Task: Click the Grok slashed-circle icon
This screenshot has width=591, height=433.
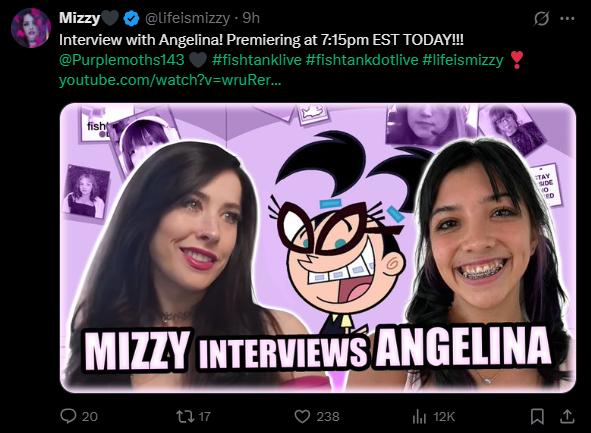Action: click(541, 18)
